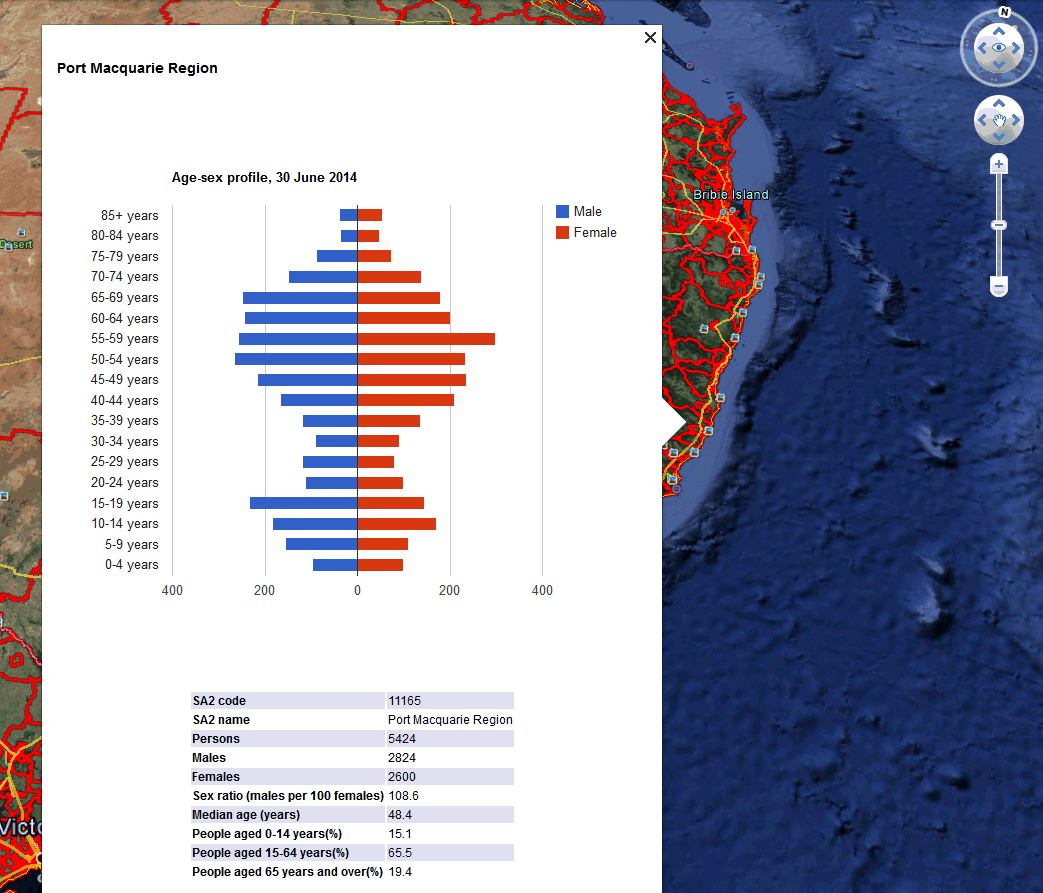
Task: Select the Bribie Island map label
Action: tap(731, 195)
